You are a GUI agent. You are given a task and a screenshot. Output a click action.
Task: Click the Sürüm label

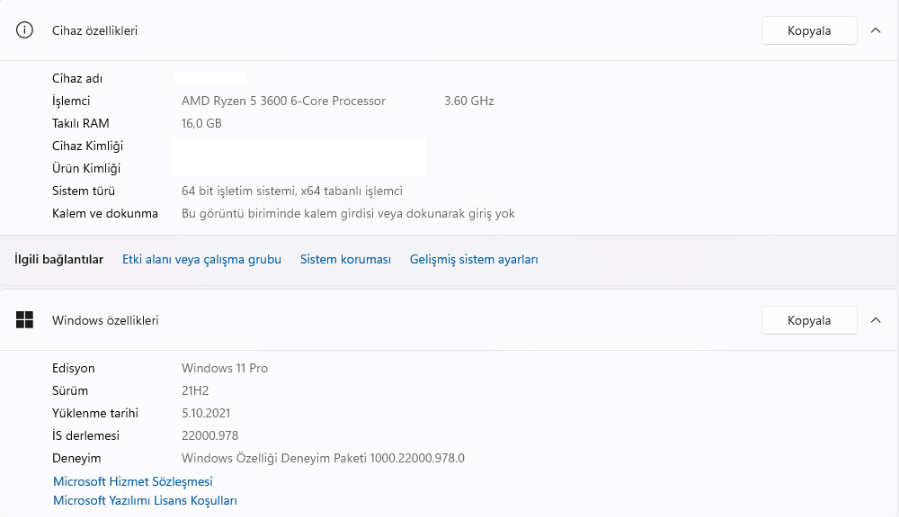point(70,390)
